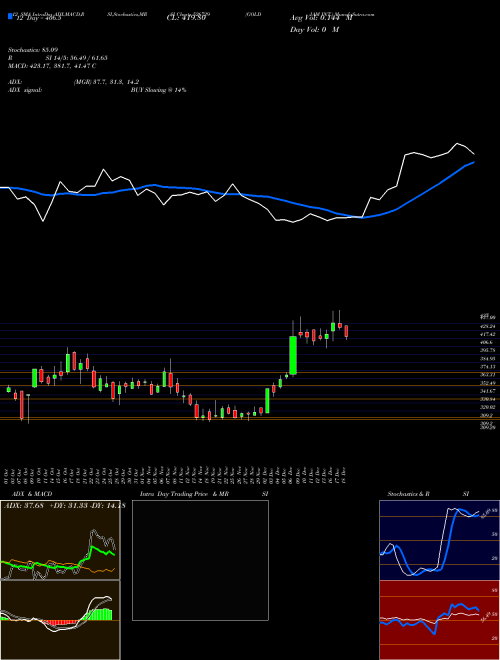Image resolution: width=500 pixels, height=660 pixels.
Task: Select the '12 Day = 406.5' moving average text
Action: (37, 18)
